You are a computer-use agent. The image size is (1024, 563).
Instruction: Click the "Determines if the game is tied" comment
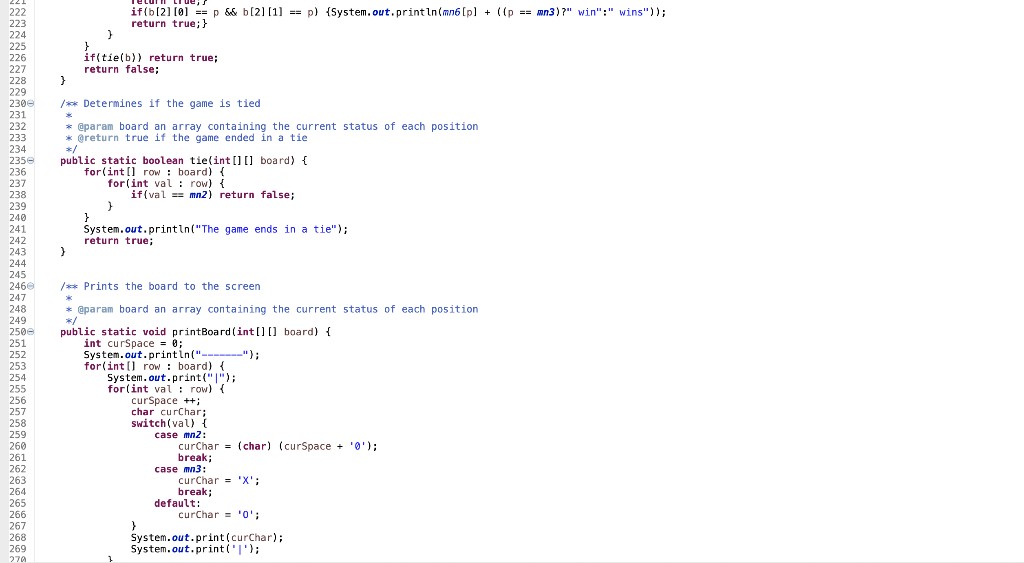click(172, 104)
